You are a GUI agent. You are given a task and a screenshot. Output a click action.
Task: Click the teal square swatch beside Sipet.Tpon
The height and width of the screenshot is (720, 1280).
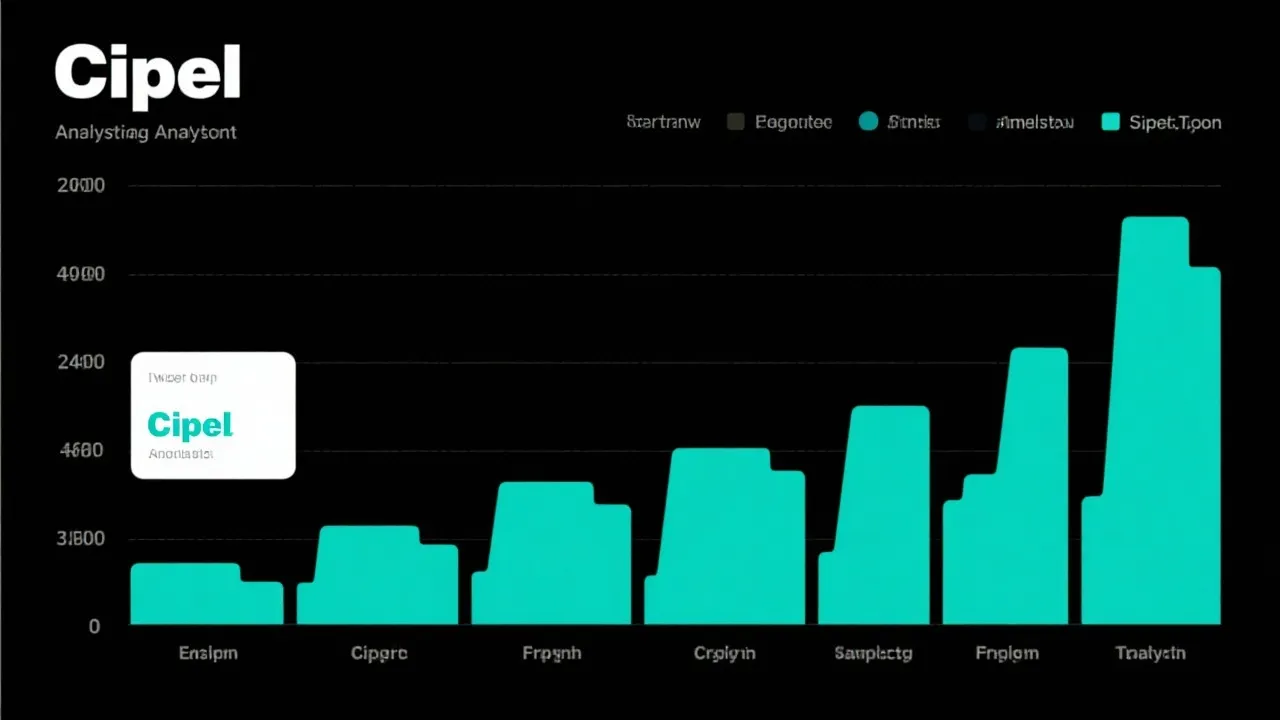1109,122
